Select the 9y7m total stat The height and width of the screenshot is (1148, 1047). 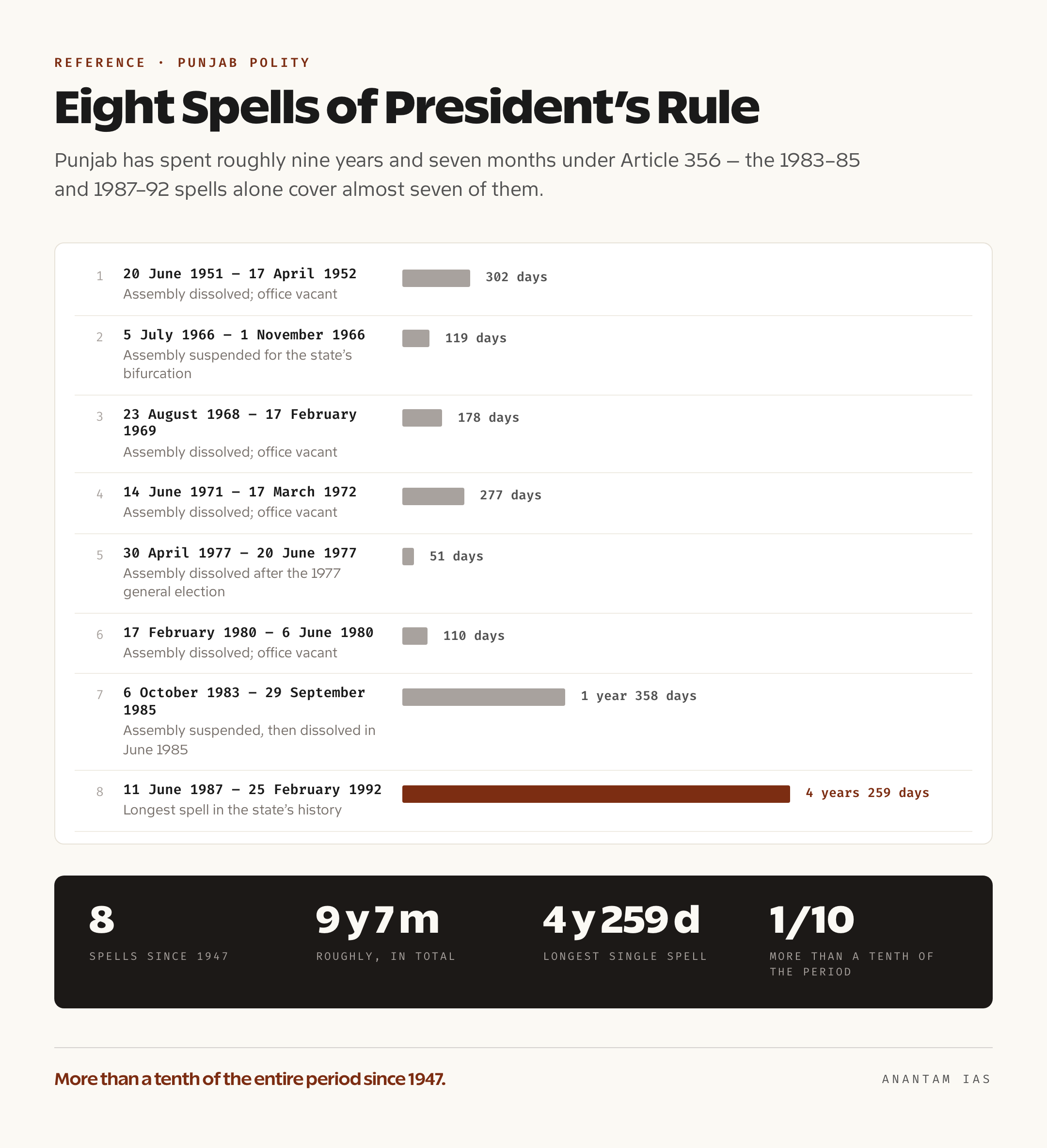[378, 920]
